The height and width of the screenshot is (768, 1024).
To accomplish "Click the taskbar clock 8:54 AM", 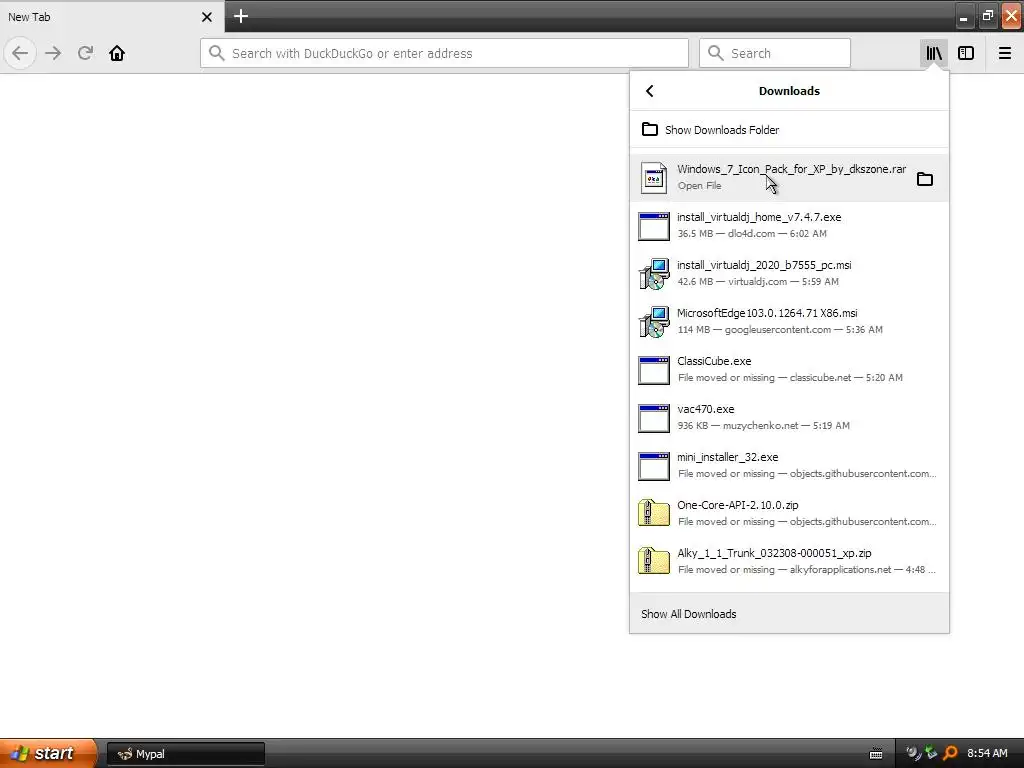I will (x=987, y=753).
